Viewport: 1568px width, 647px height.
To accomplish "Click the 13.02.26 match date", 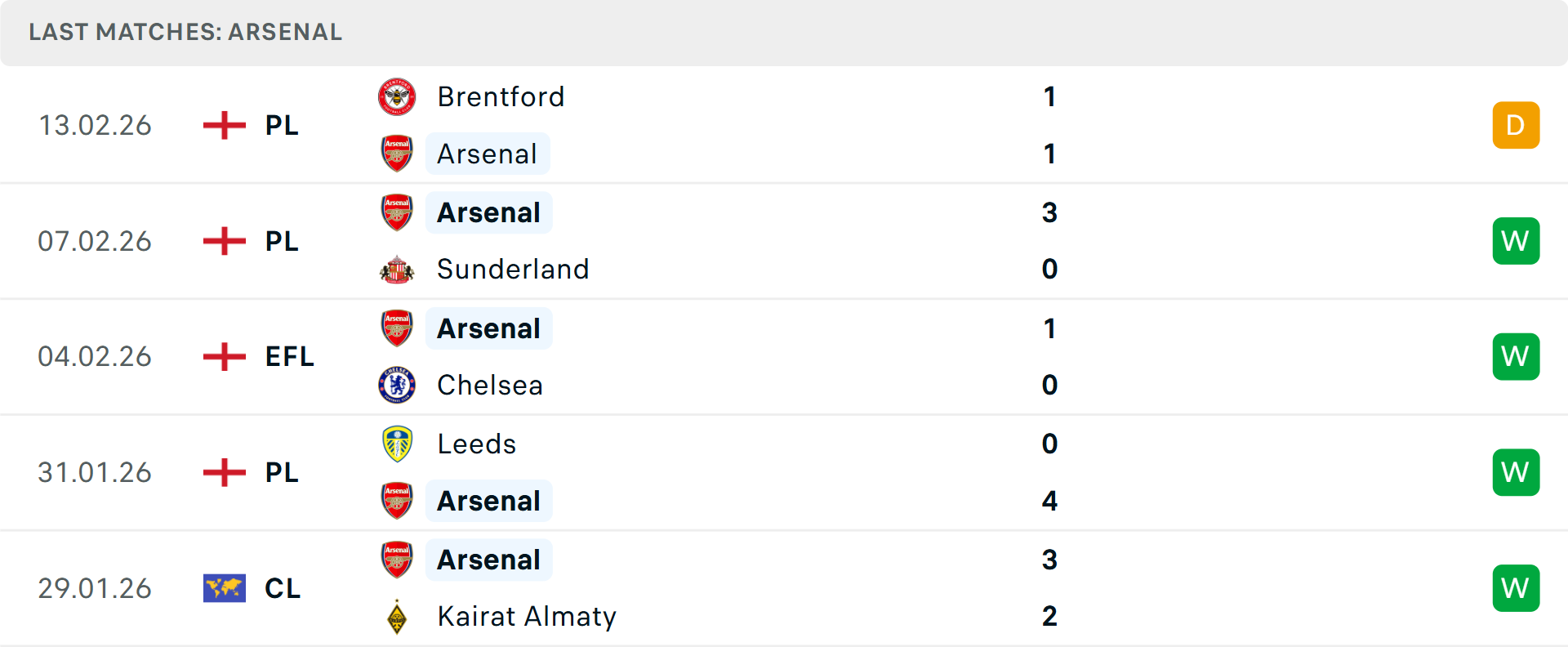I will point(95,125).
